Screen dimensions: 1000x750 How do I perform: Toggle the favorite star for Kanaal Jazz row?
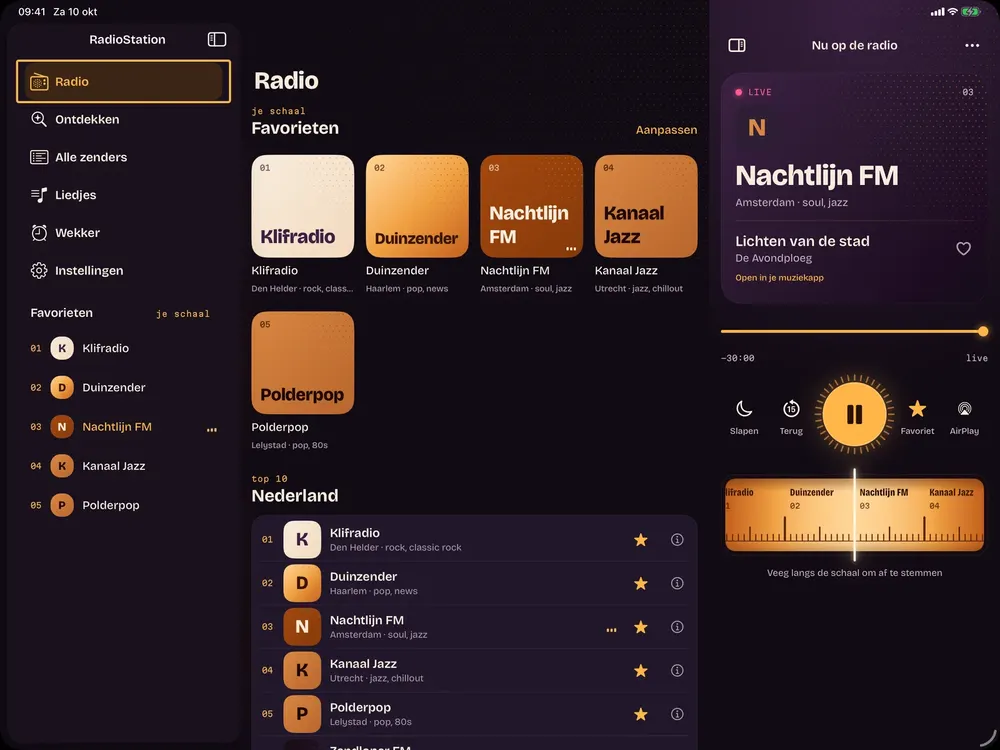point(640,670)
